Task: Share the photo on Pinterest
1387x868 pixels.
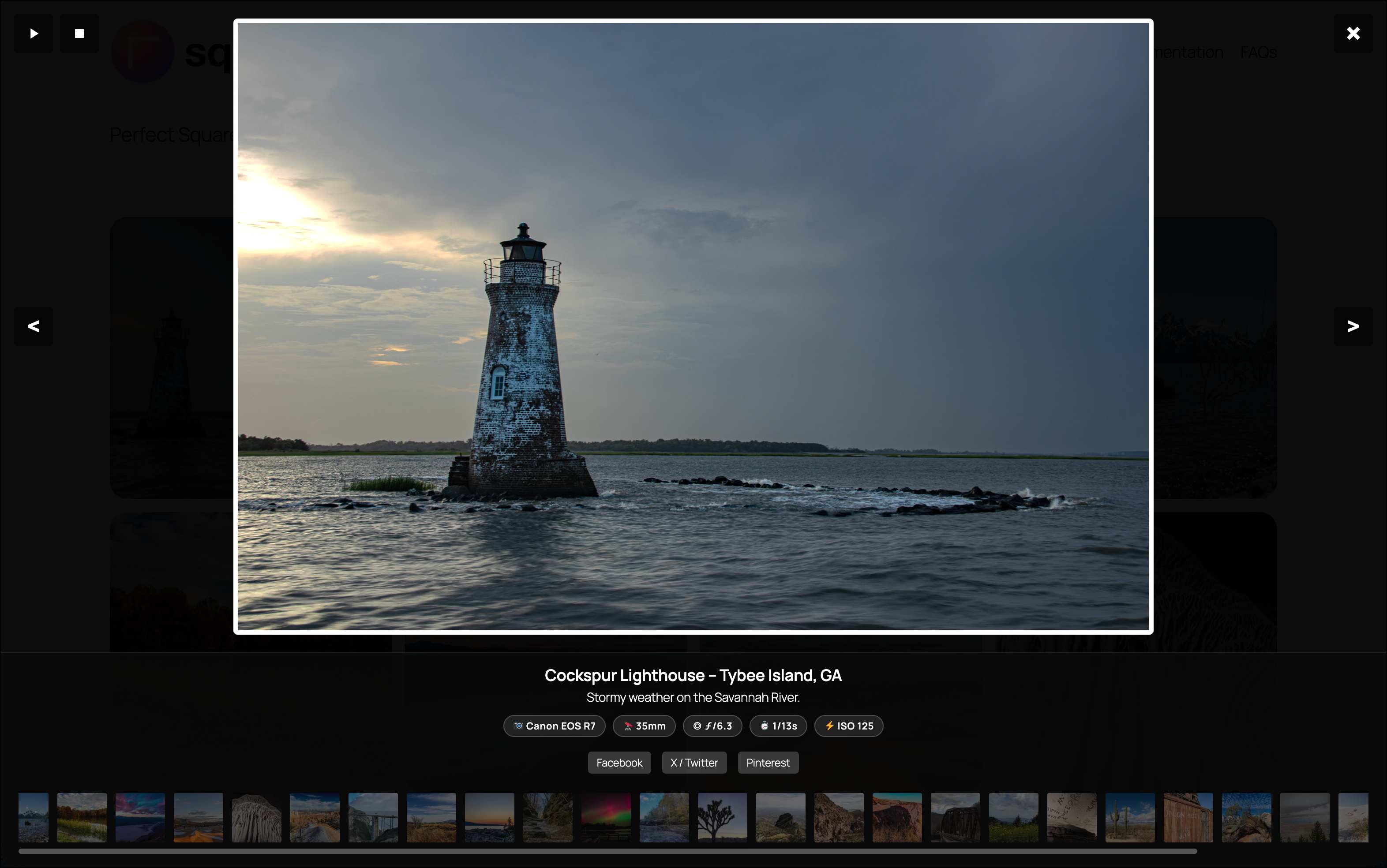Action: click(x=768, y=763)
